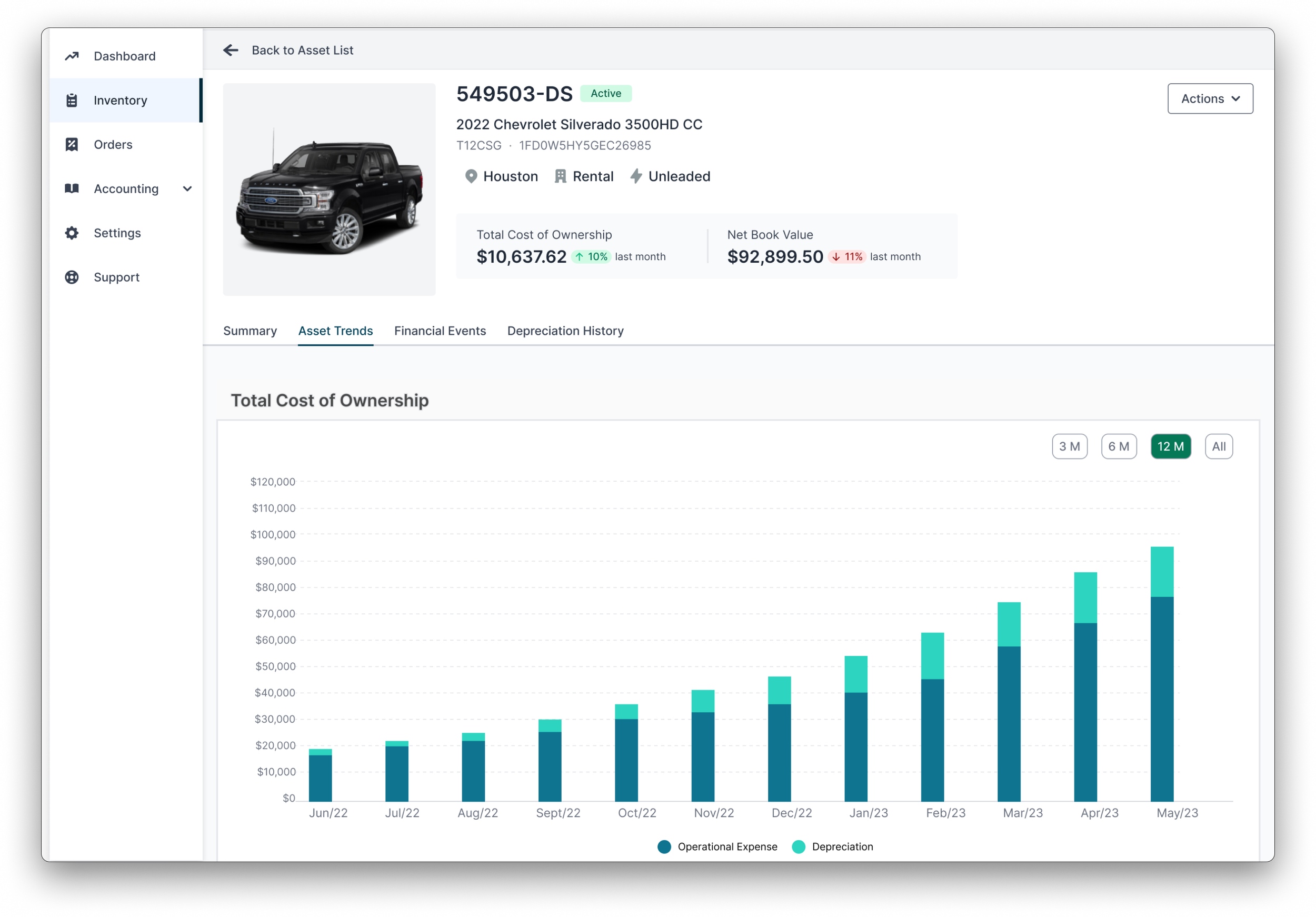Toggle Depreciation legend color swatch
The image size is (1316, 917).
tap(798, 846)
